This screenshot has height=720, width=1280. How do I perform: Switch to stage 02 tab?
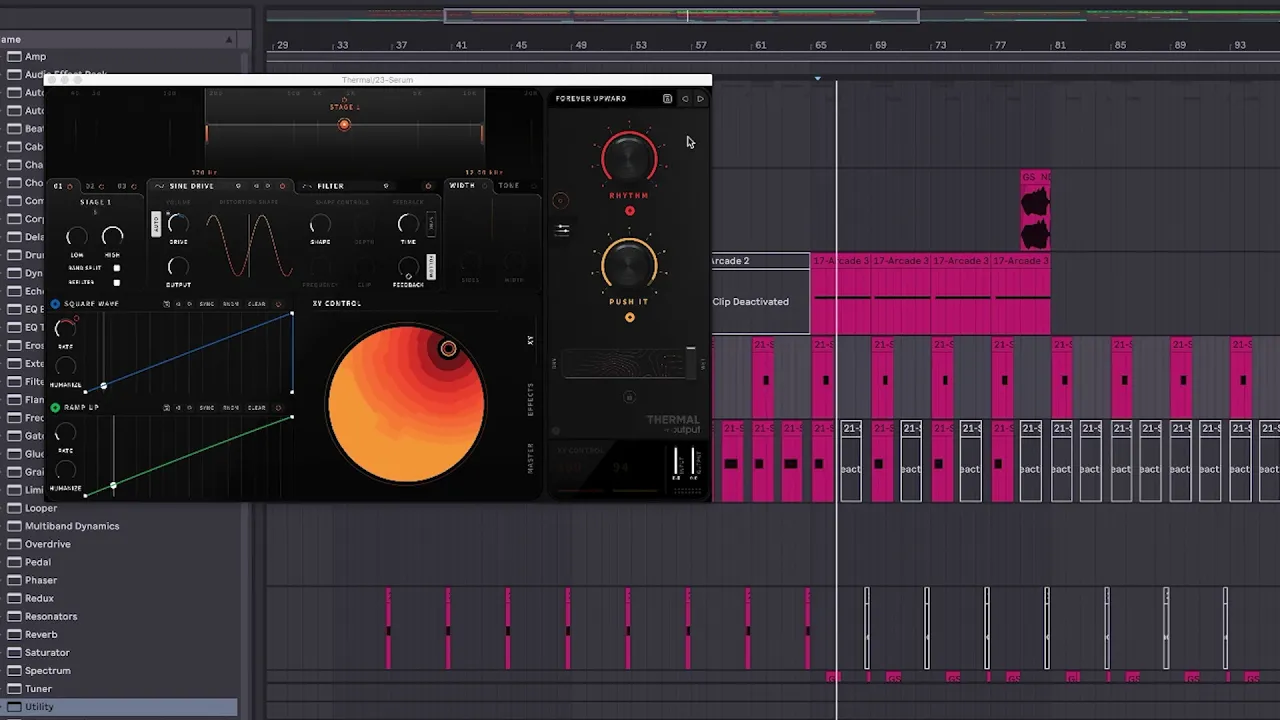point(95,186)
